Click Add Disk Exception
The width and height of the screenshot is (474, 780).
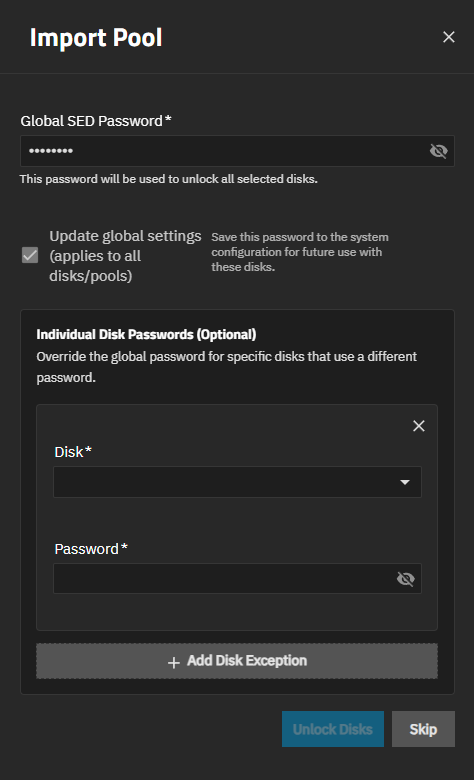click(x=237, y=661)
